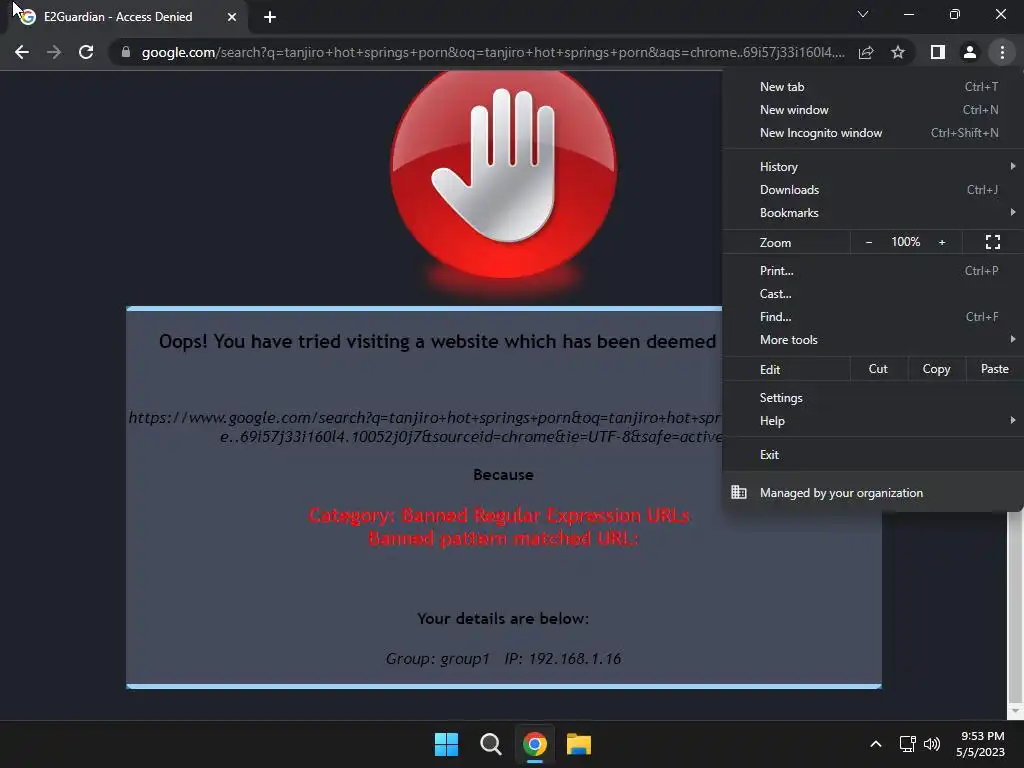Open the Windows Start menu

coord(447,744)
